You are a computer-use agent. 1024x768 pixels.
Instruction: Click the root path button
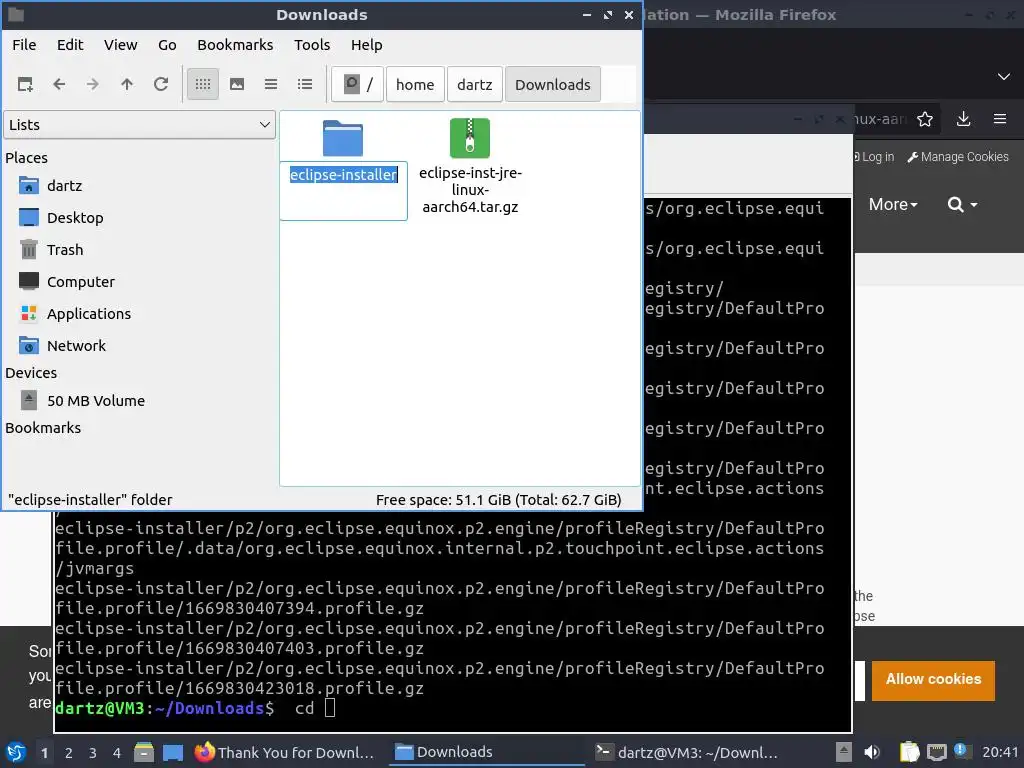pyautogui.click(x=357, y=84)
